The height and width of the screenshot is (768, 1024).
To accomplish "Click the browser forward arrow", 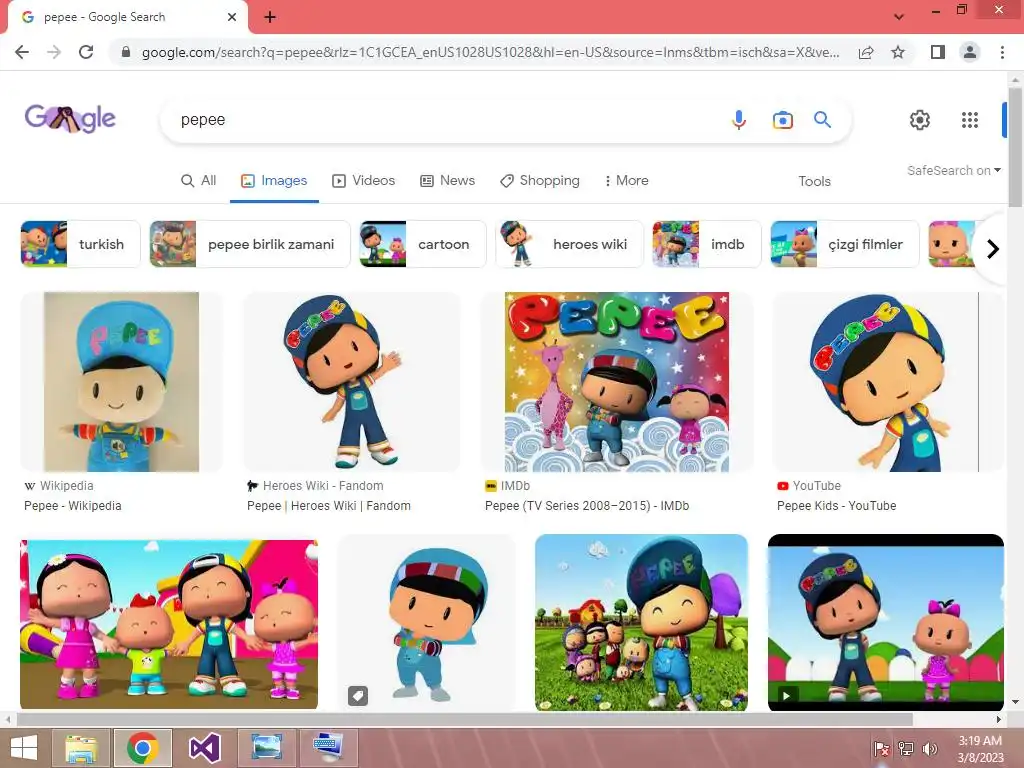I will tap(54, 52).
